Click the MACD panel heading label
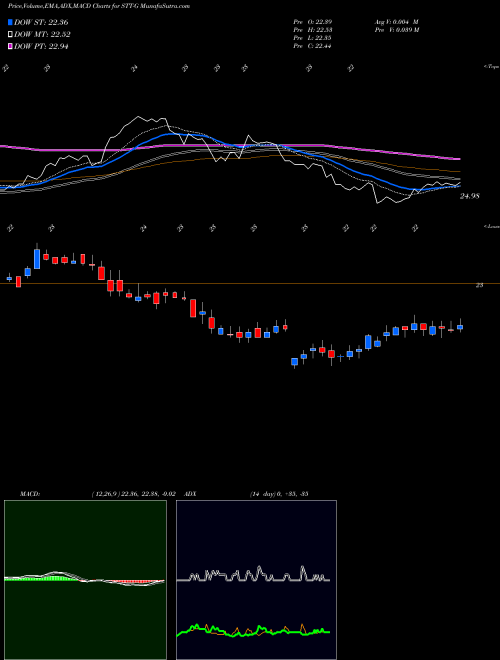 click(x=29, y=494)
